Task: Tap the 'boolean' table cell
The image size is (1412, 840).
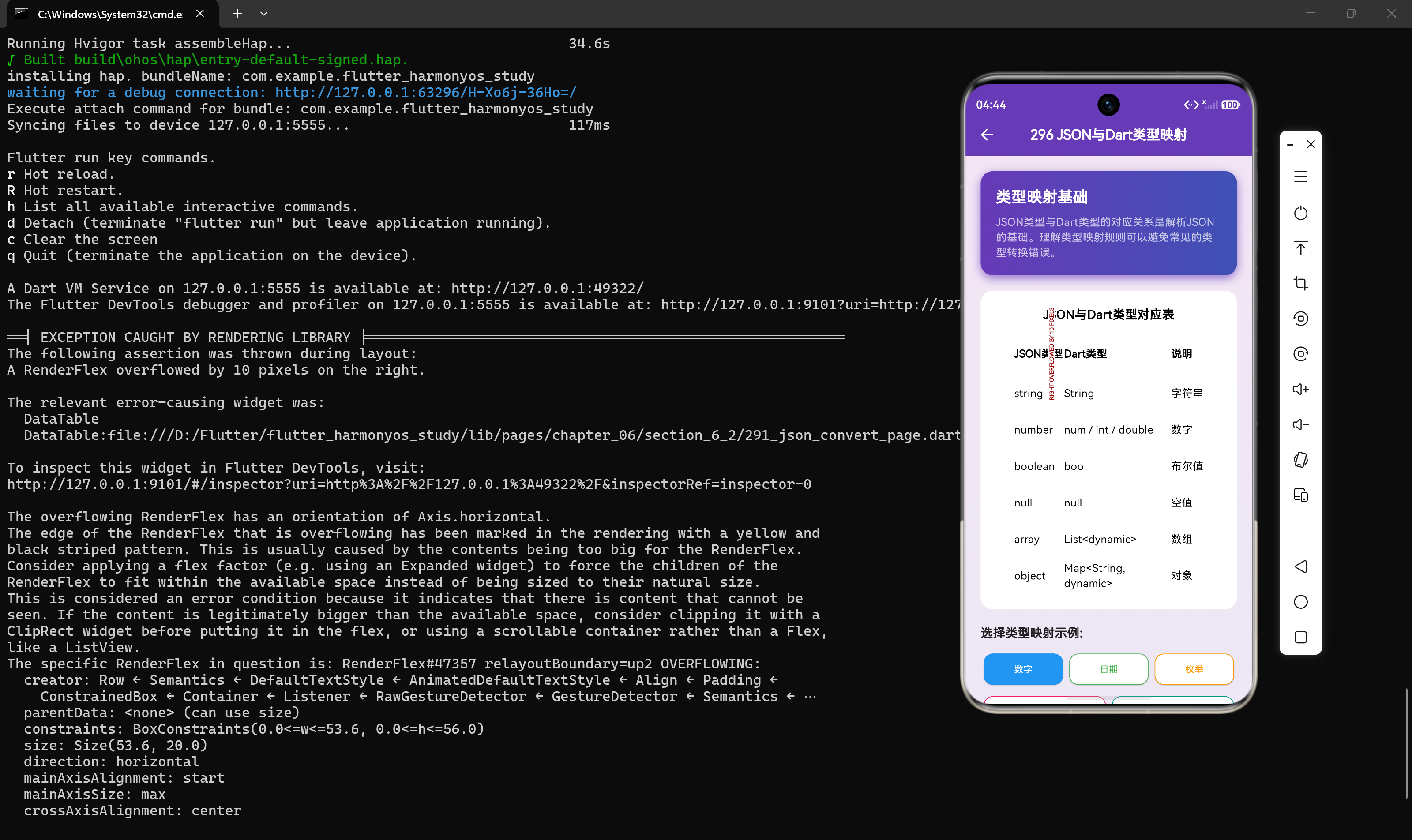Action: pos(1034,466)
